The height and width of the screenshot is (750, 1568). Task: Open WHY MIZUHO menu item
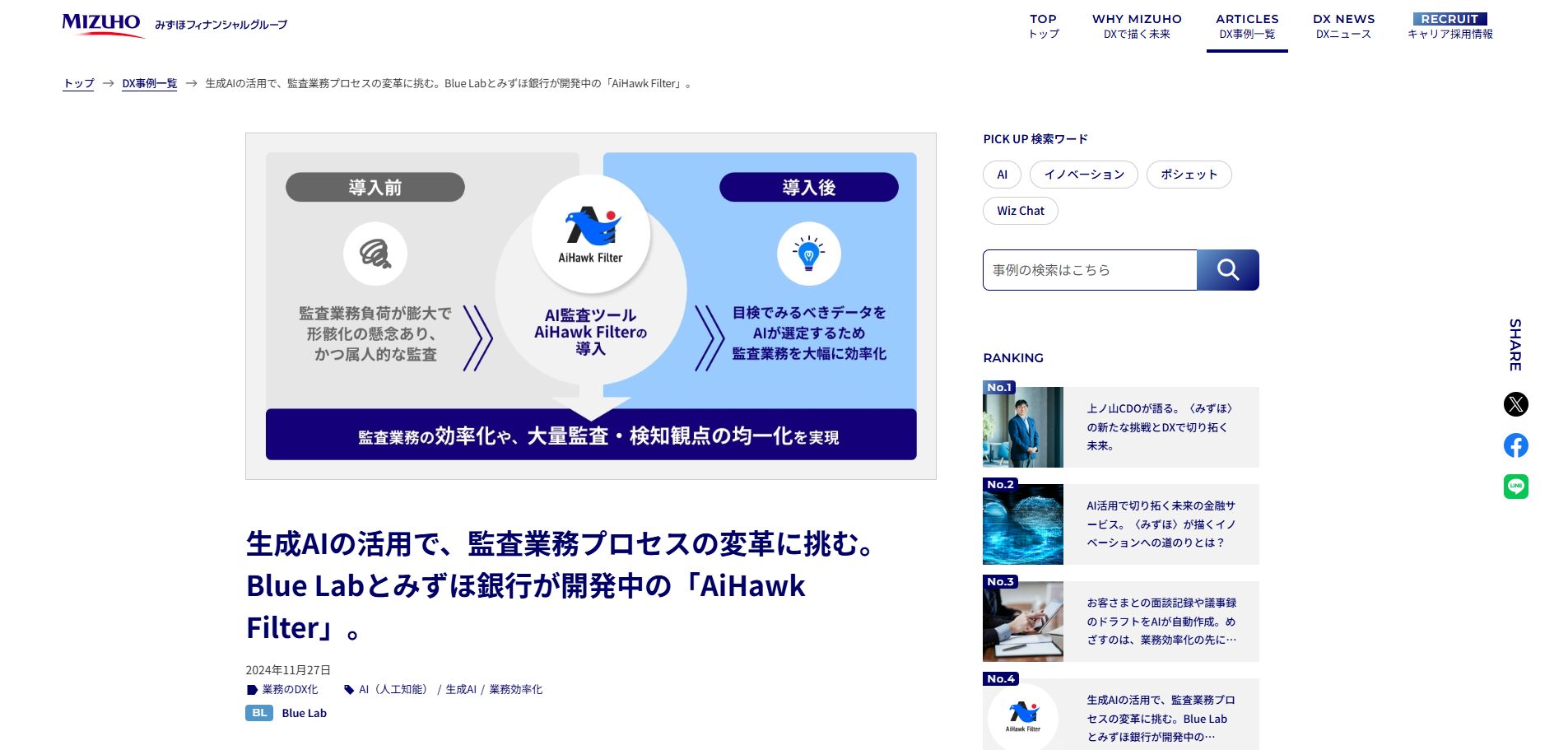click(1137, 26)
